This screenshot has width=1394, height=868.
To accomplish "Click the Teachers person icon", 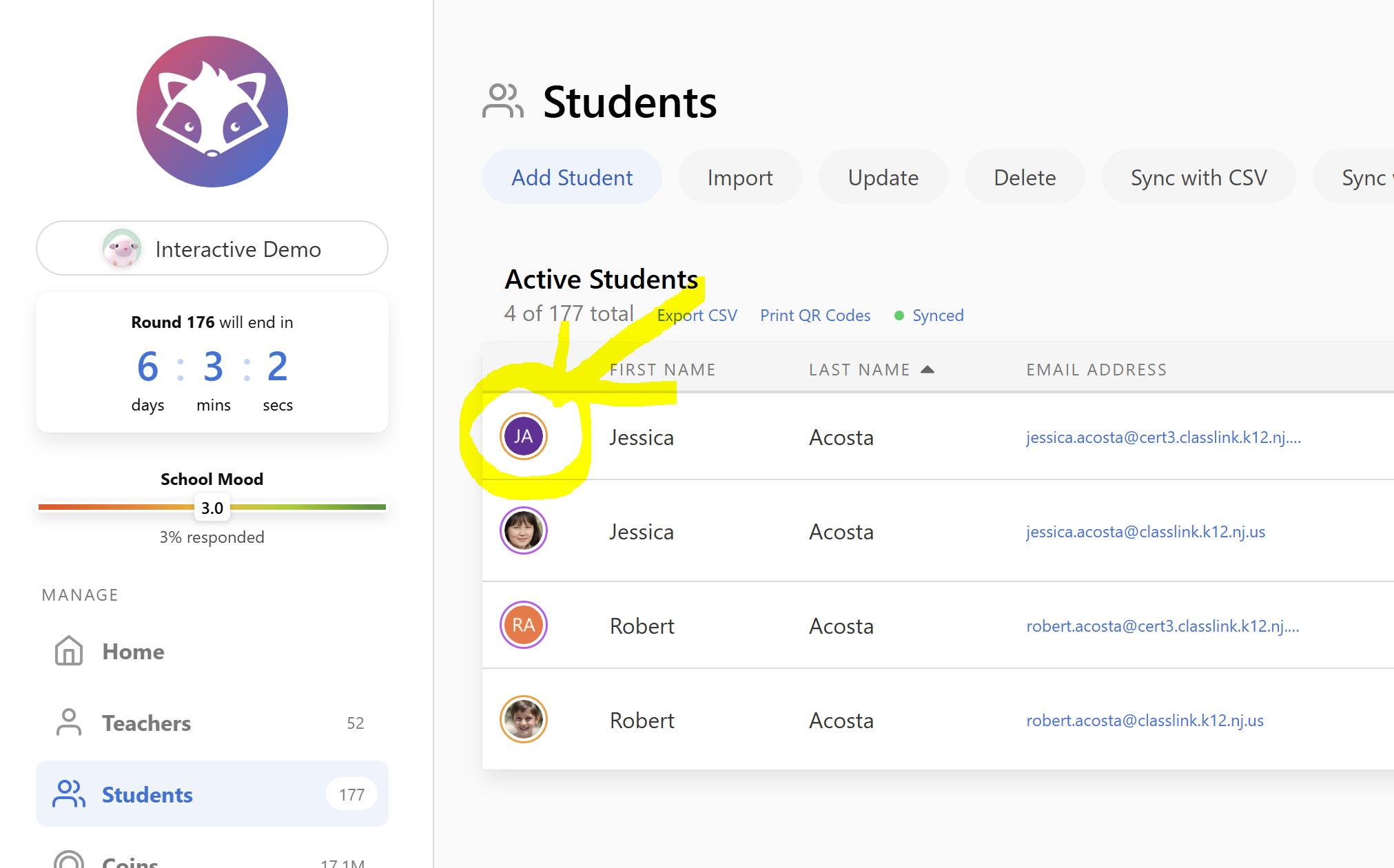I will pyautogui.click(x=69, y=723).
